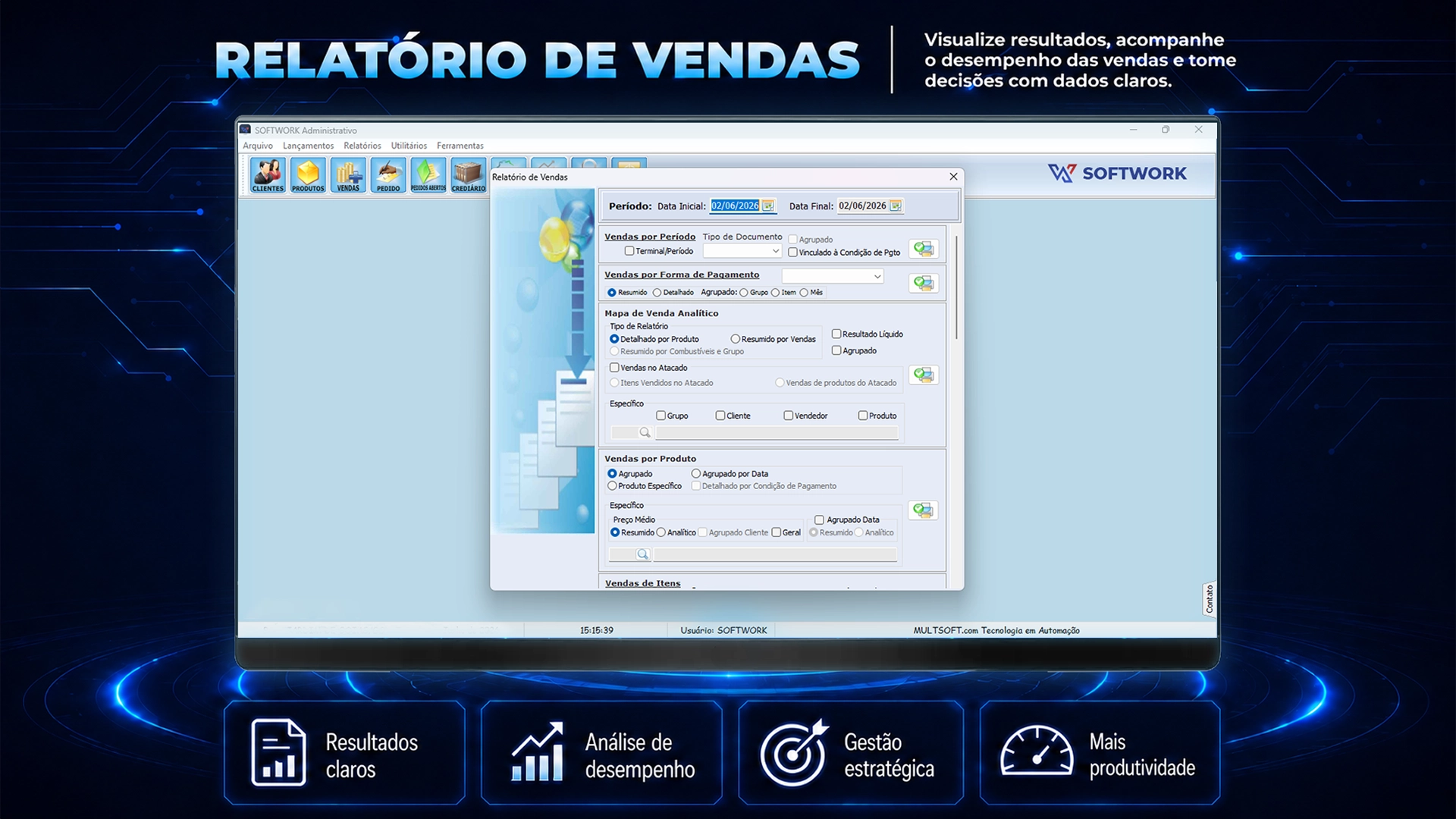The height and width of the screenshot is (819, 1456).
Task: Open the Crediário toolbar module
Action: point(469,175)
